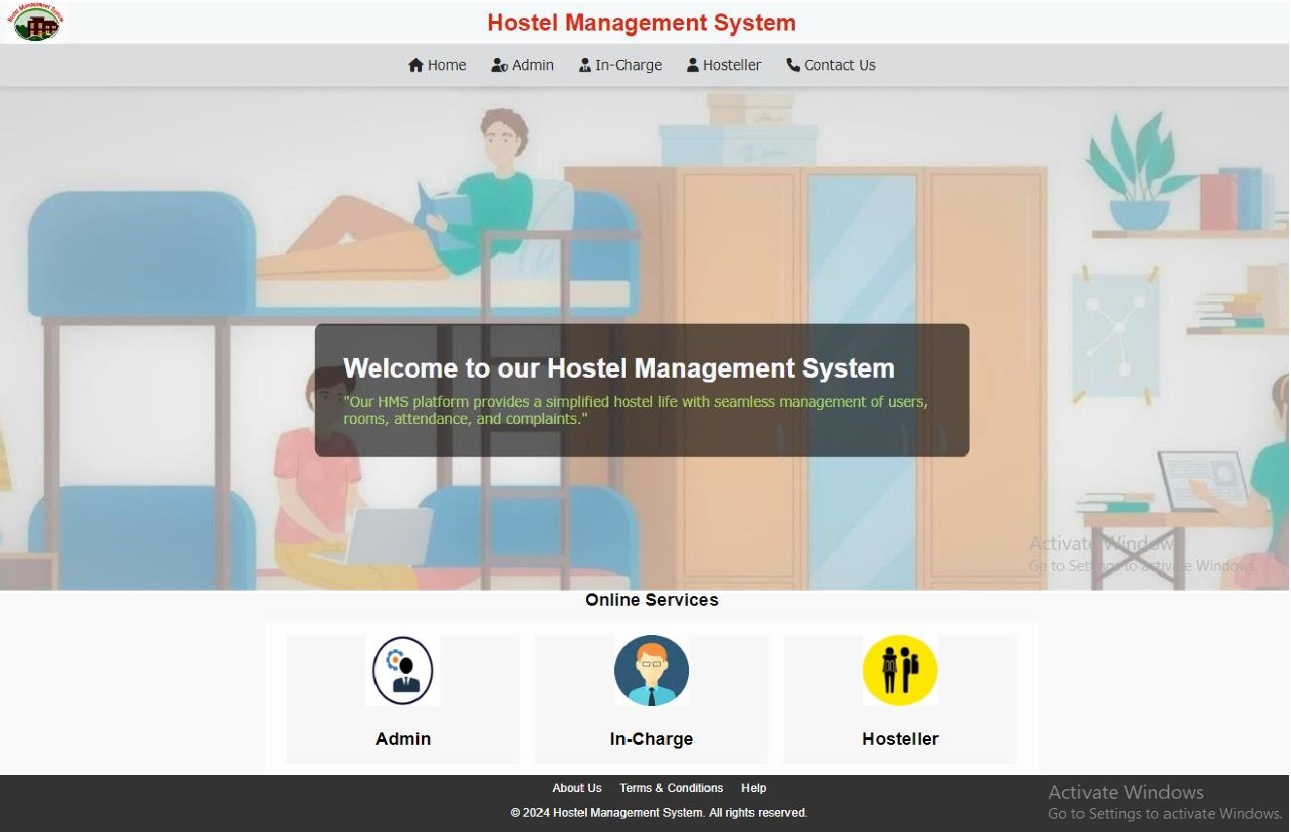1291x832 pixels.
Task: Click the phone icon beside Contact Us
Action: pyautogui.click(x=793, y=65)
